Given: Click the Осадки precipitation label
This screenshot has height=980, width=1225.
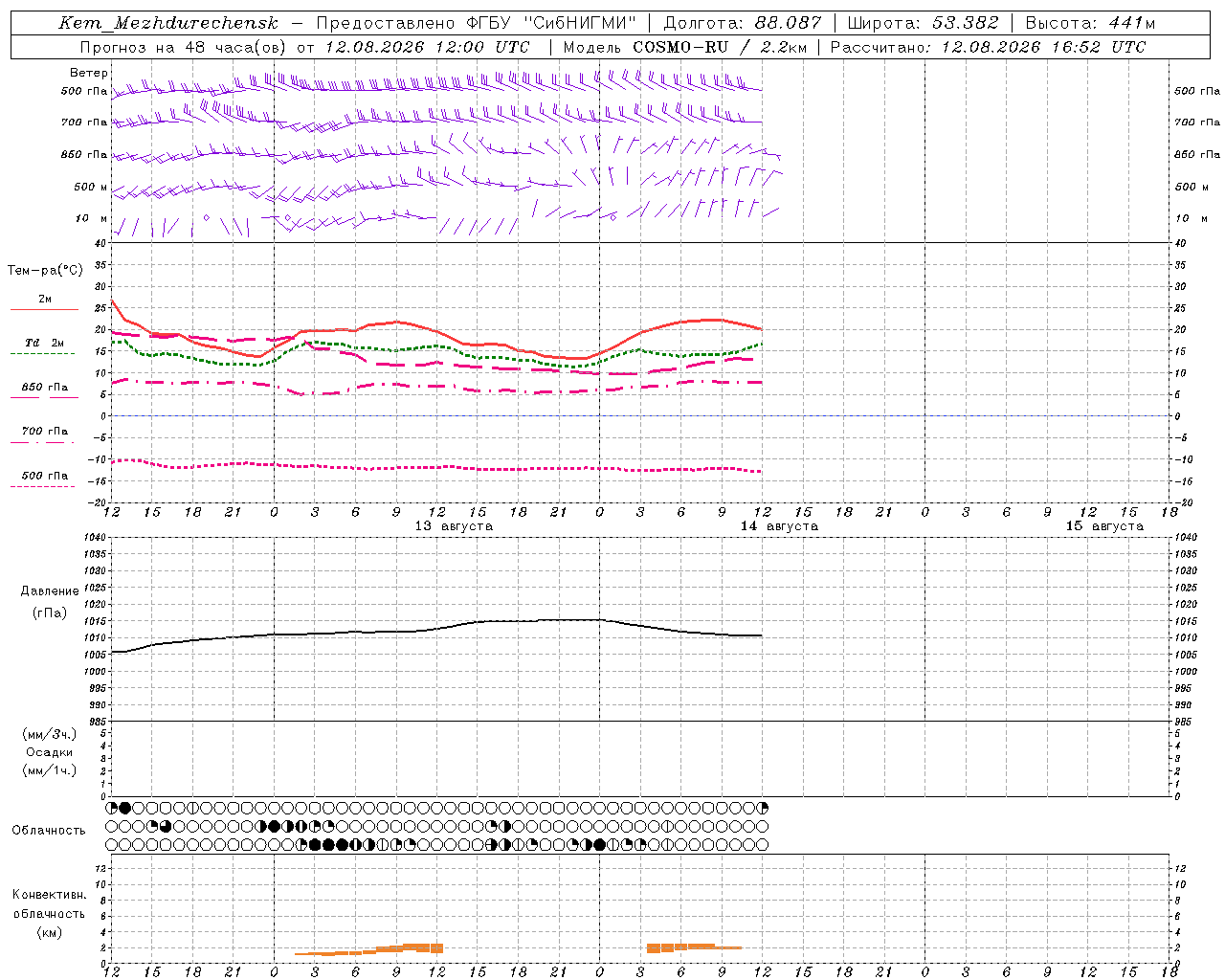Looking at the screenshot, I should tap(50, 752).
